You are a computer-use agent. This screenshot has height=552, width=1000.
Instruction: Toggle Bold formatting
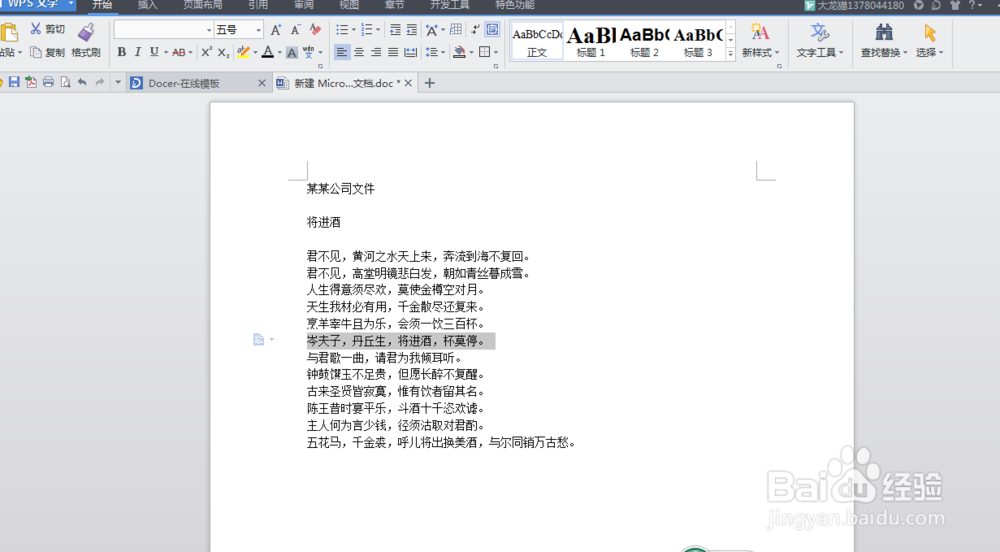[121, 52]
